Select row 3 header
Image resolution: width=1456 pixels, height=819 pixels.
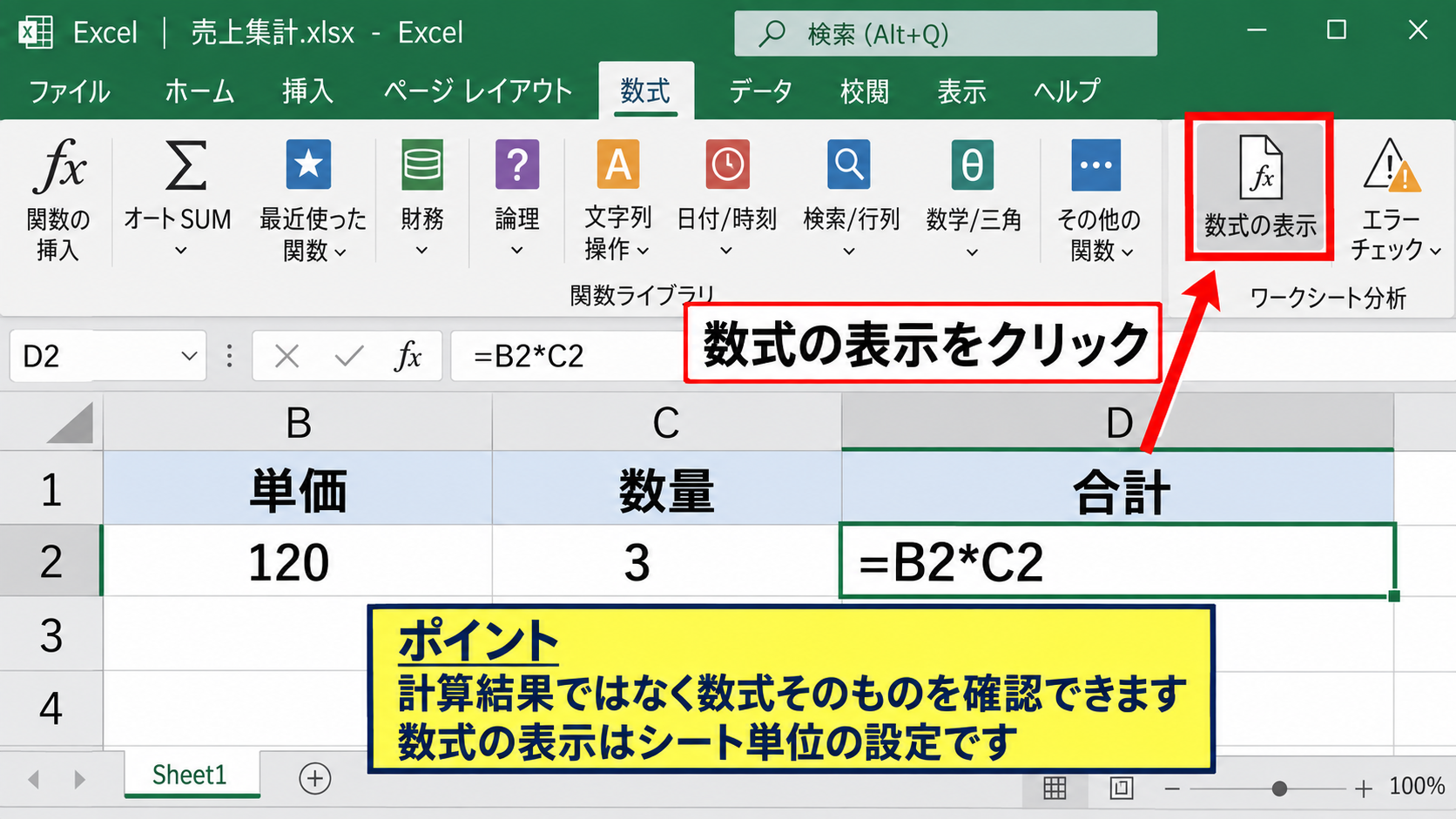[x=51, y=634]
